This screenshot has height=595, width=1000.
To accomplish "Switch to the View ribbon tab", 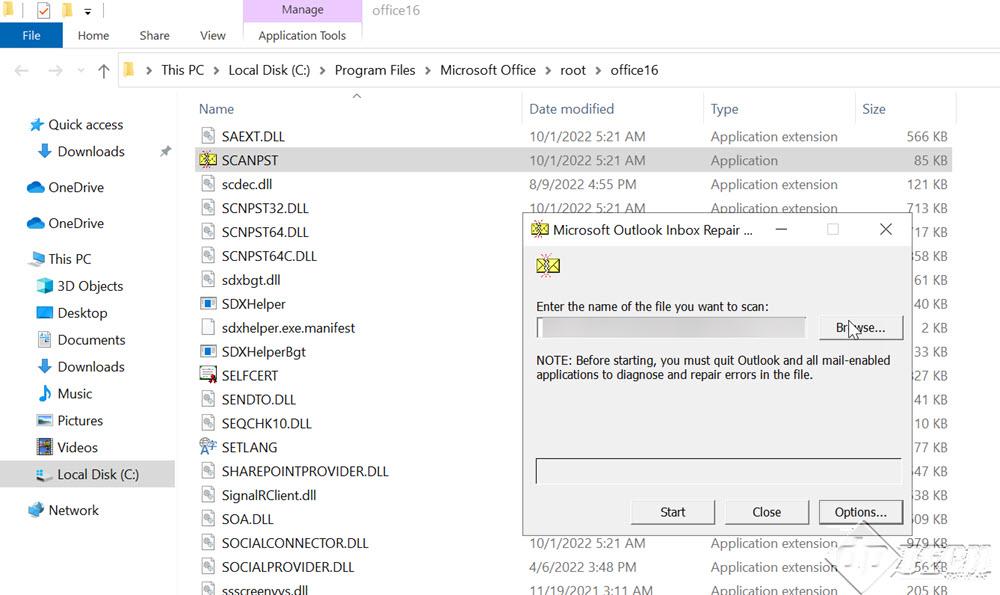I will pyautogui.click(x=212, y=35).
